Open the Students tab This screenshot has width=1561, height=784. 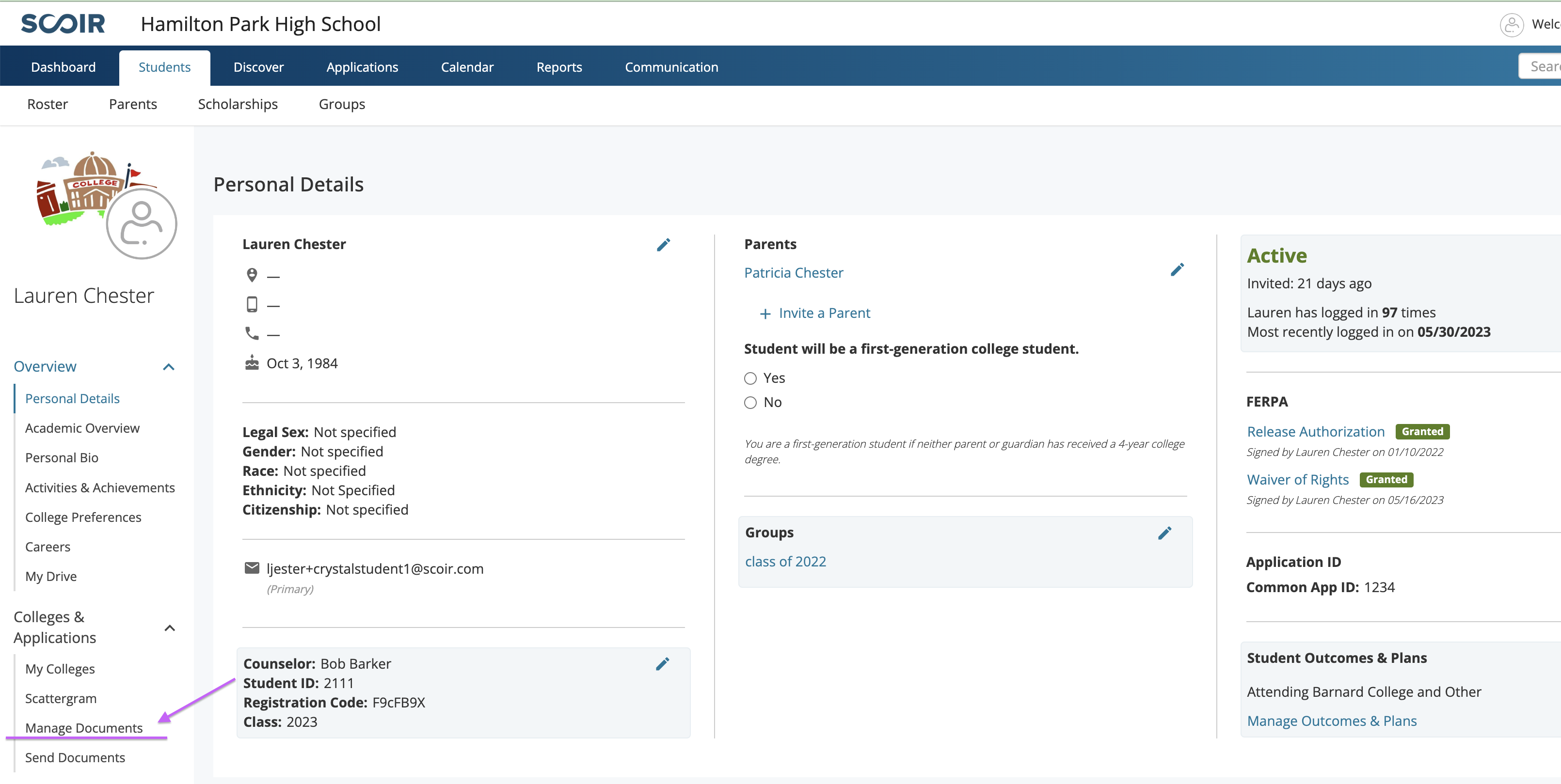pos(164,67)
